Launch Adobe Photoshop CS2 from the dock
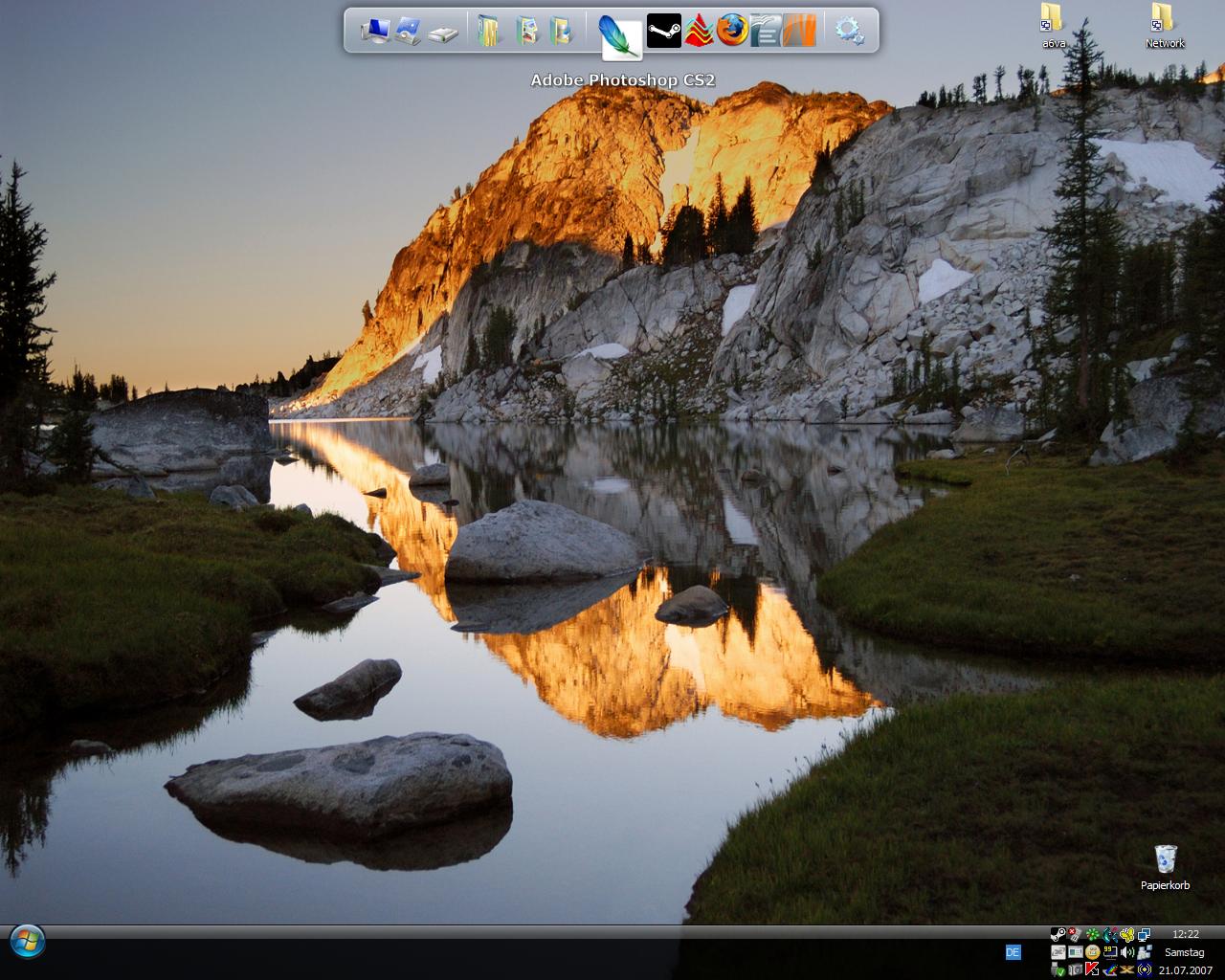This screenshot has width=1225, height=980. pyautogui.click(x=620, y=35)
